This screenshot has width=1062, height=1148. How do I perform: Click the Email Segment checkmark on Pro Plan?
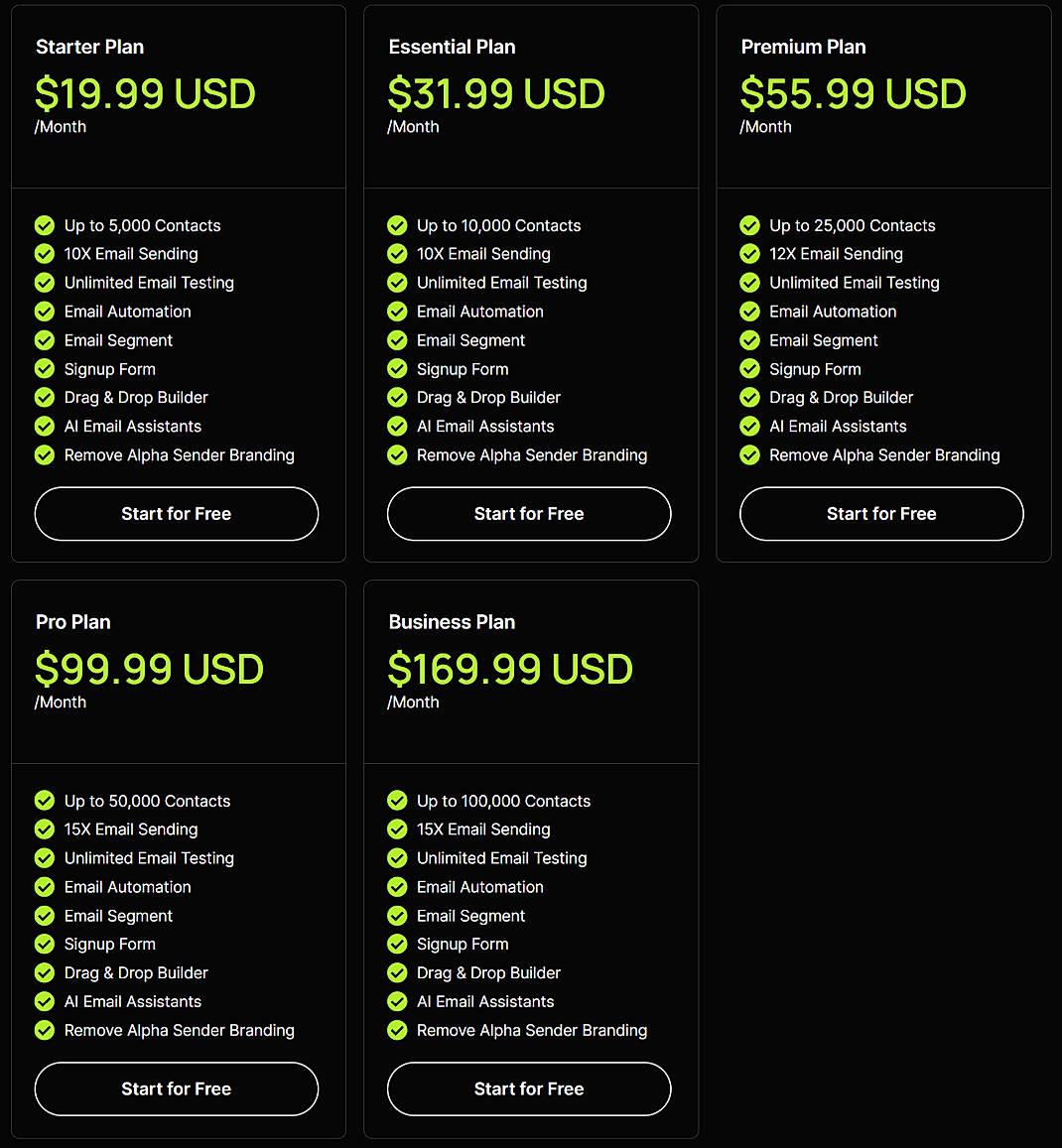click(45, 916)
